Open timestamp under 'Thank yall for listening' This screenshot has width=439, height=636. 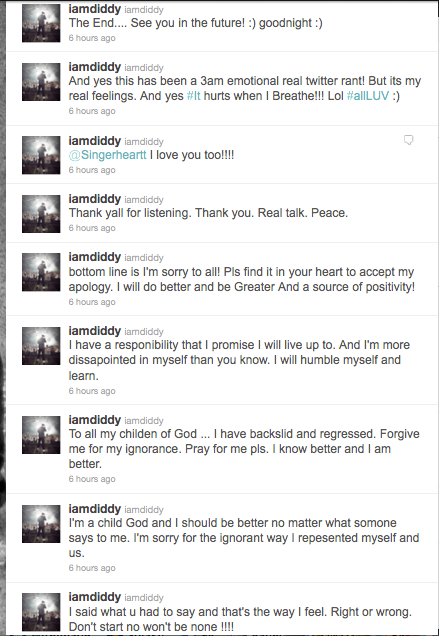pos(92,228)
